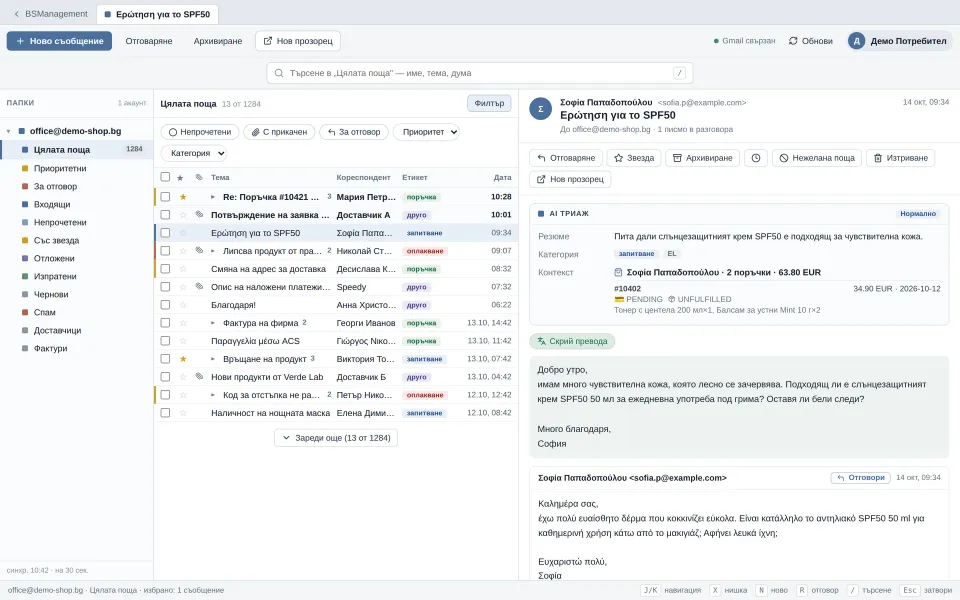The width and height of the screenshot is (960, 600).
Task: Select checkbox for Липсва продукт message
Action: click(x=165, y=250)
